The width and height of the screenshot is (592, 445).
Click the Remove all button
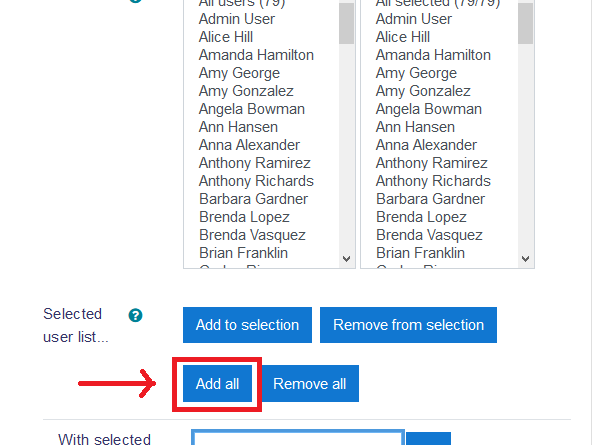310,383
